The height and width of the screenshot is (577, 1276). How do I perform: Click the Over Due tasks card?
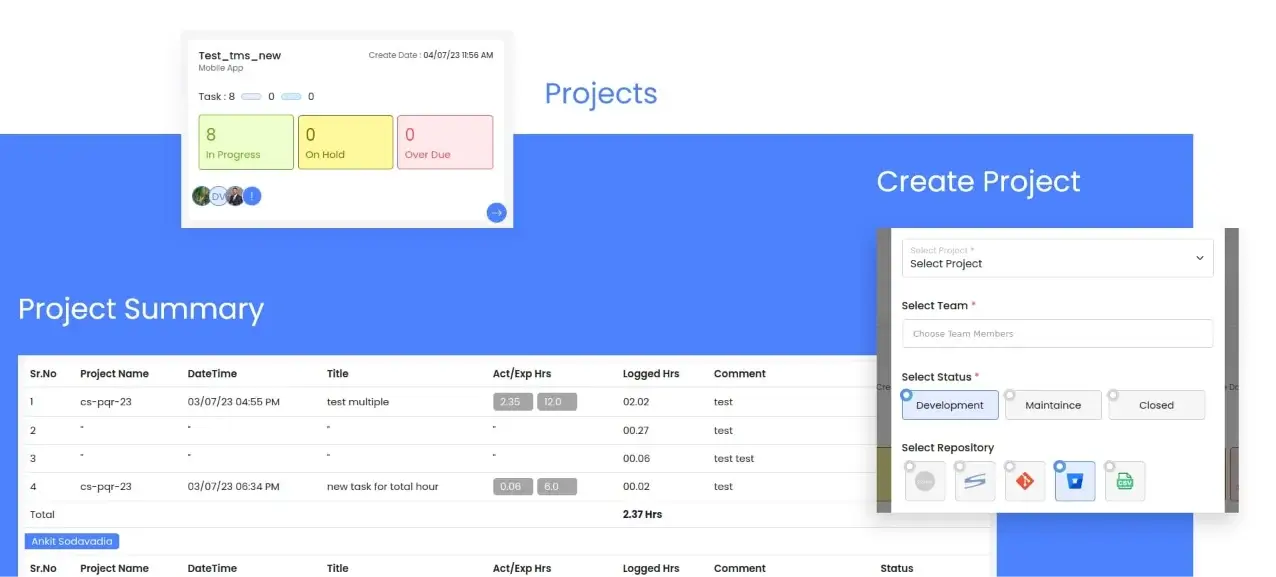coord(445,142)
